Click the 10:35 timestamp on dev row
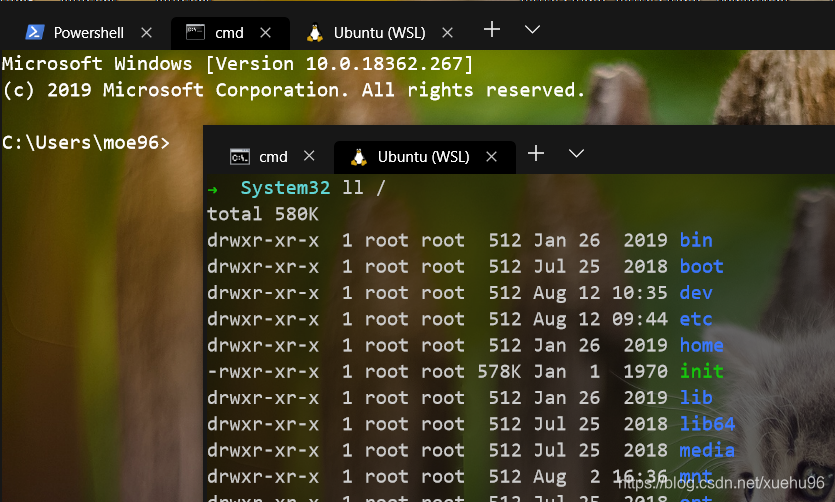The width and height of the screenshot is (835, 502). (x=640, y=293)
